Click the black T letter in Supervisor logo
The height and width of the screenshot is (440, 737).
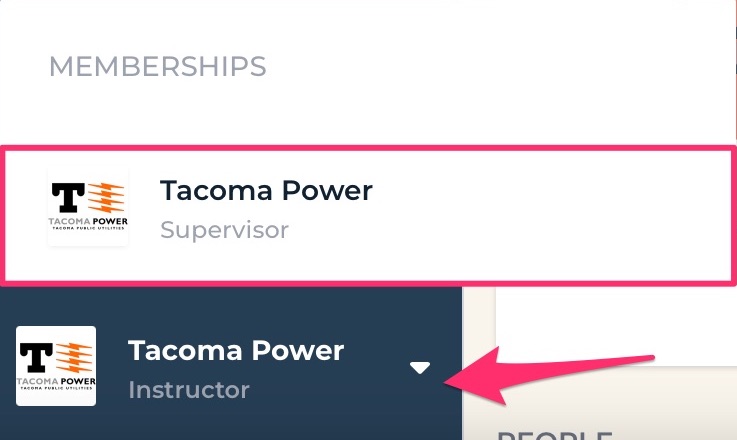coord(68,197)
